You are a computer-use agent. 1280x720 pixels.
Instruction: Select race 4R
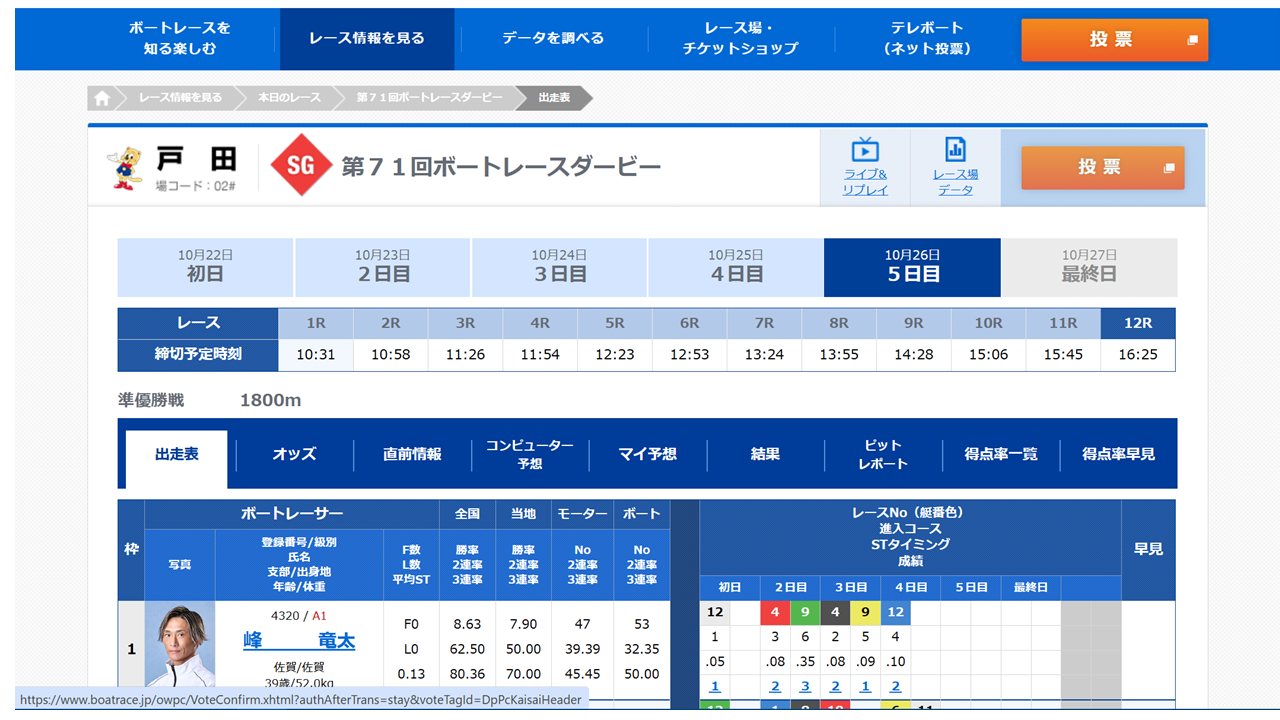pyautogui.click(x=540, y=323)
